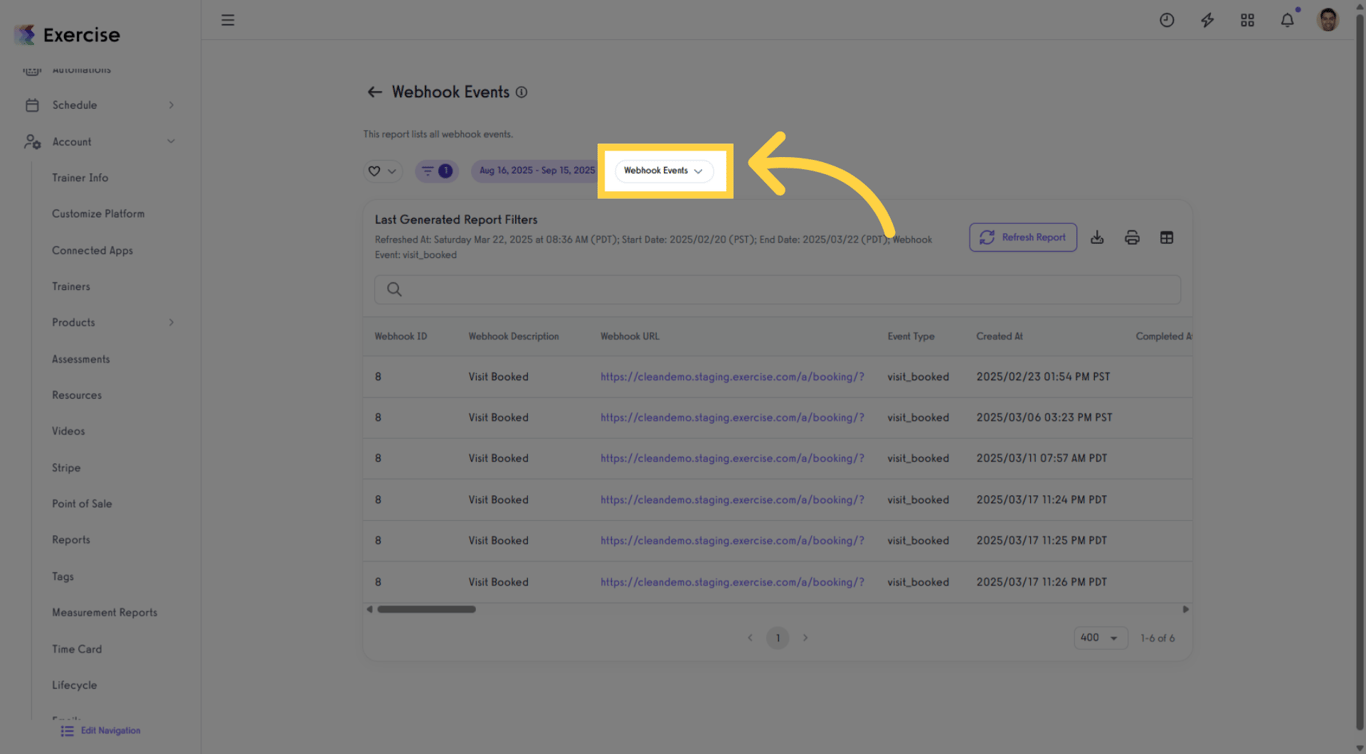Image resolution: width=1366 pixels, height=754 pixels.
Task: Open Customize Platform in sidebar
Action: coord(98,214)
